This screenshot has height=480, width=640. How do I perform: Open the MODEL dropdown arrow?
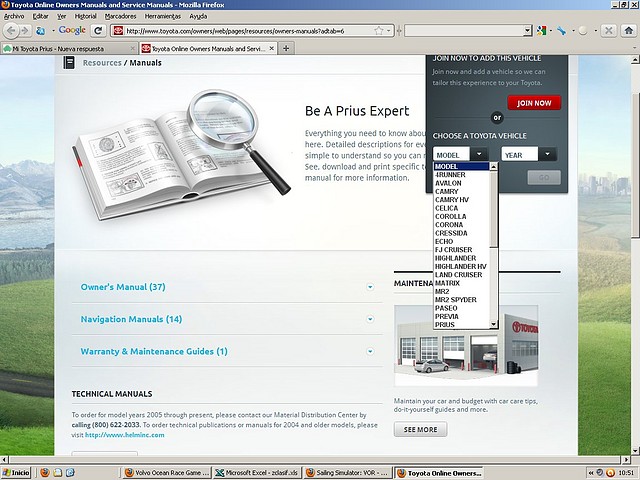(x=479, y=154)
